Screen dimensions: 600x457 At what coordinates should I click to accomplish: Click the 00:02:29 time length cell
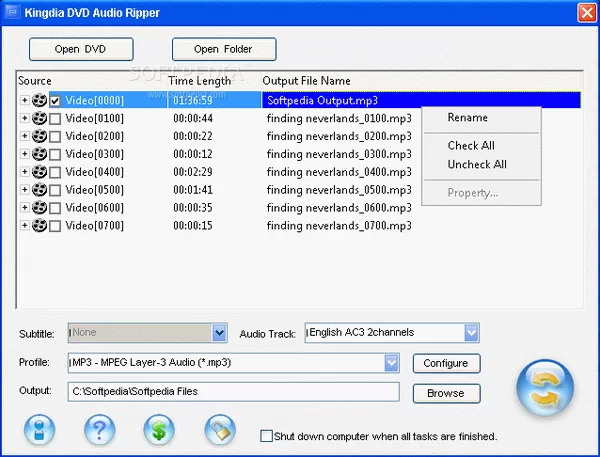point(192,172)
